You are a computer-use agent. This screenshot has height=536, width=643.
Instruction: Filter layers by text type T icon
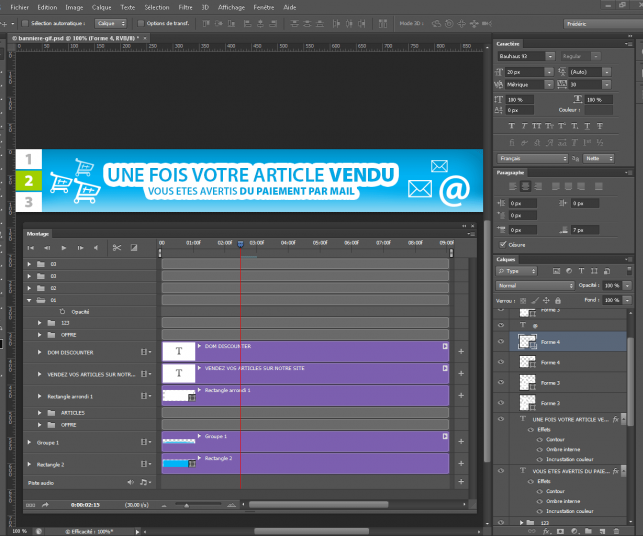[x=581, y=271]
